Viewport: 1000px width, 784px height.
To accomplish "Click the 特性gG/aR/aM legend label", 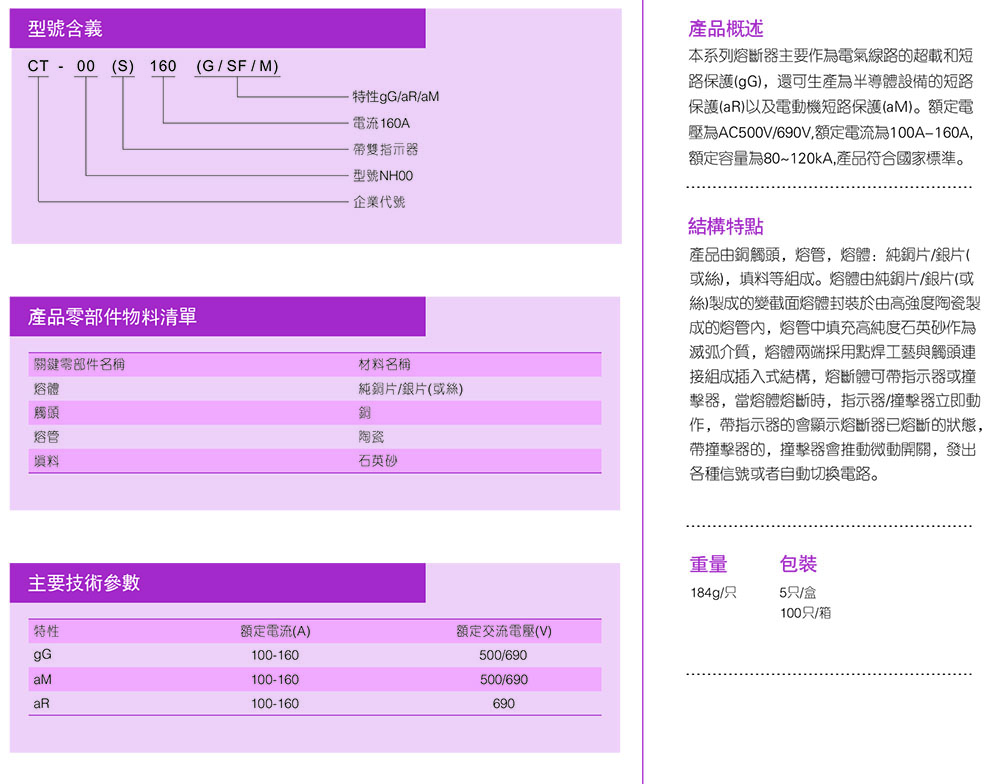I will pyautogui.click(x=396, y=97).
